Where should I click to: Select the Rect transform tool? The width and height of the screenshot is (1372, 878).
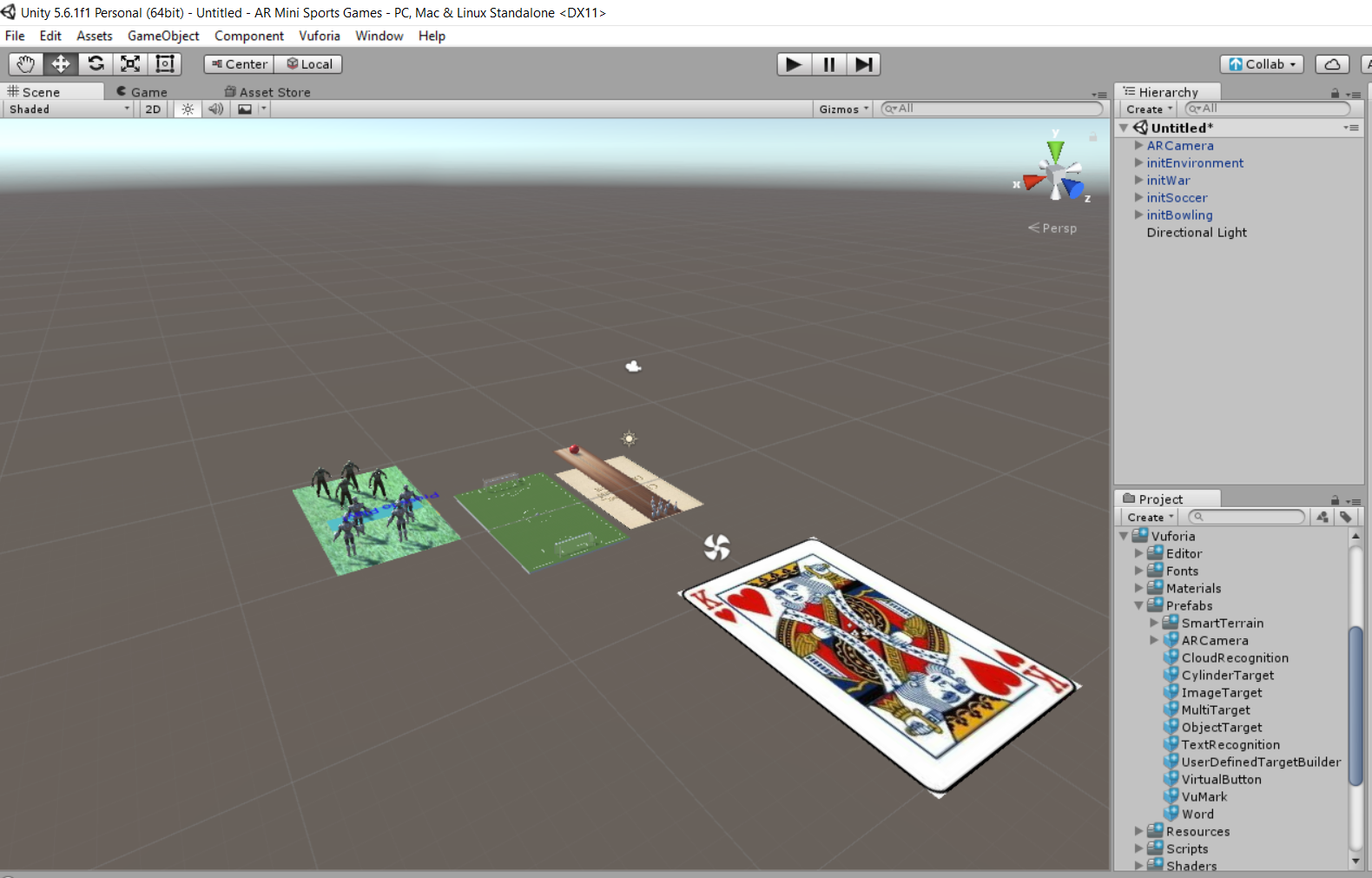point(164,64)
